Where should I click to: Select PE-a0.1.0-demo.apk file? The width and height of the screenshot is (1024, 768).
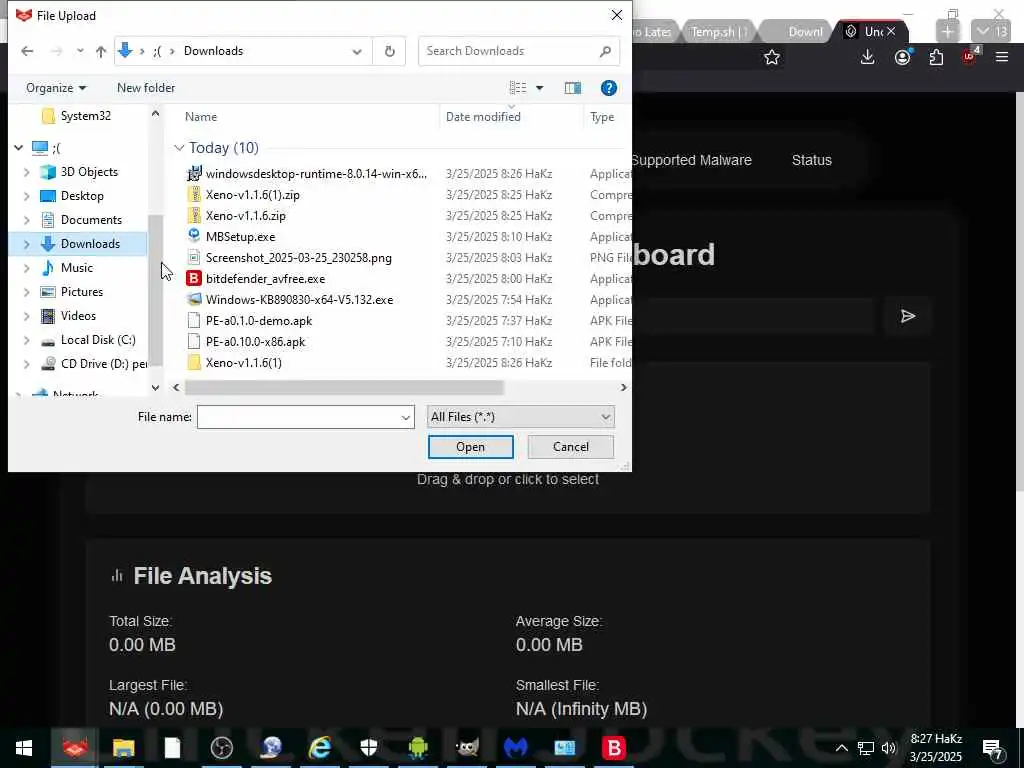[259, 321]
